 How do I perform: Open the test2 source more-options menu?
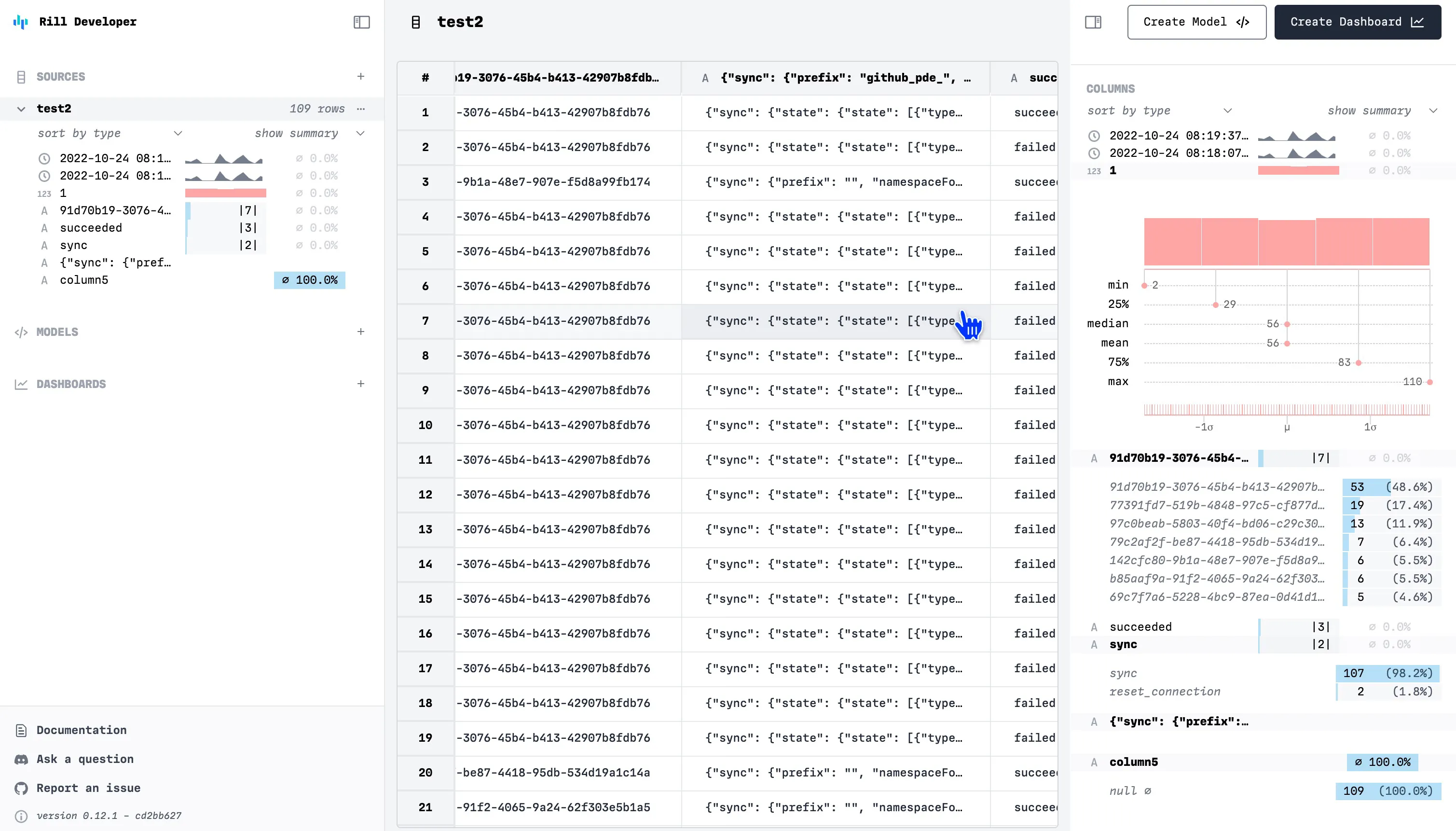coord(360,109)
